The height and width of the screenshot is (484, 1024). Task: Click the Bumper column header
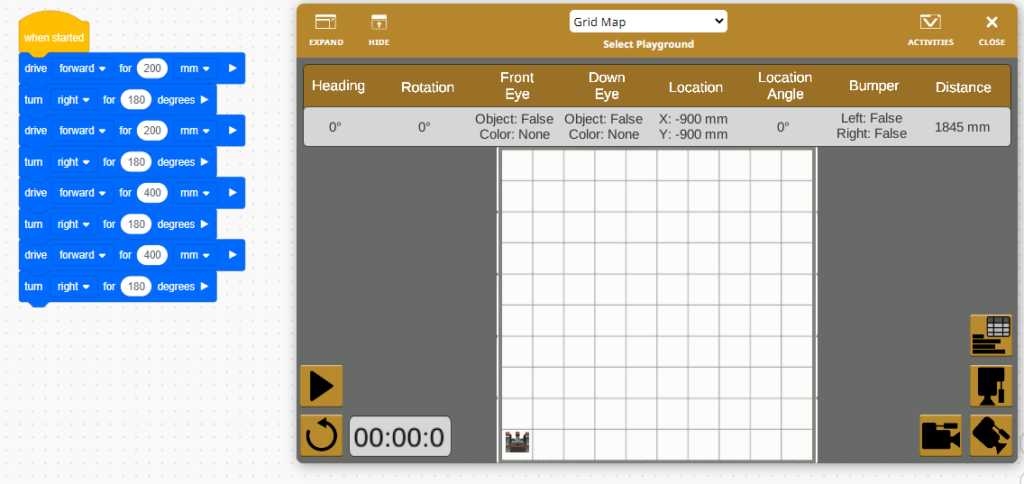pos(874,86)
